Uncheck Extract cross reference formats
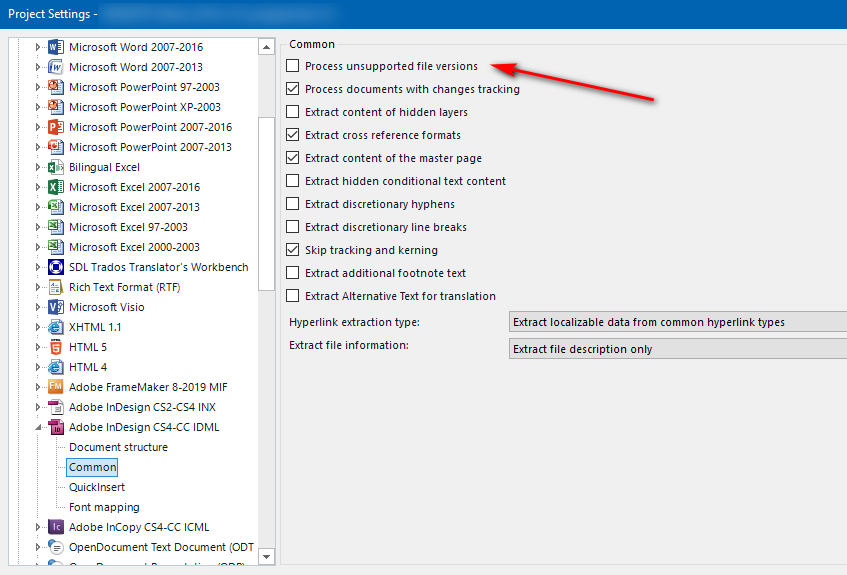The height and width of the screenshot is (575, 847). pos(292,135)
